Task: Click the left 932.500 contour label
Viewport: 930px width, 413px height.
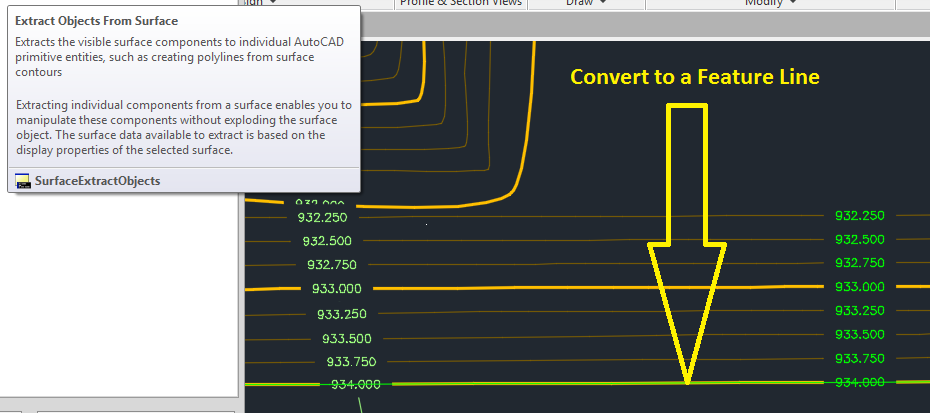Action: [x=327, y=242]
